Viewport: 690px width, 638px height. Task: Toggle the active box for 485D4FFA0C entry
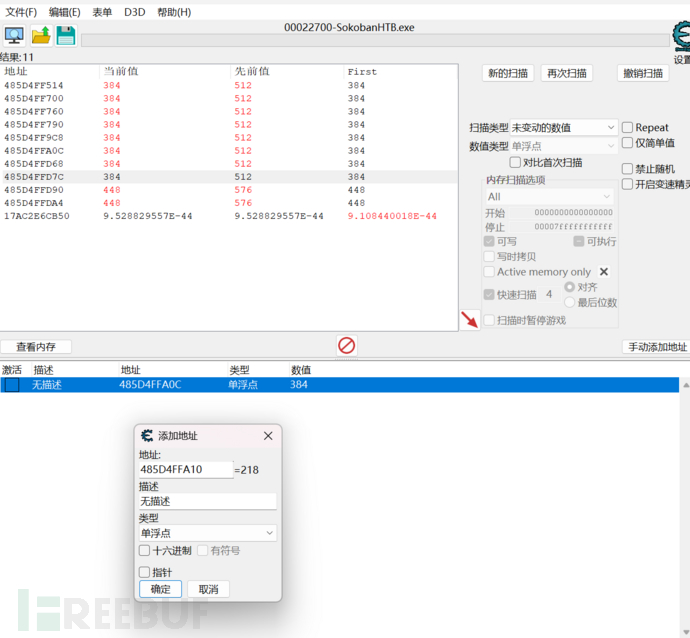coord(12,385)
